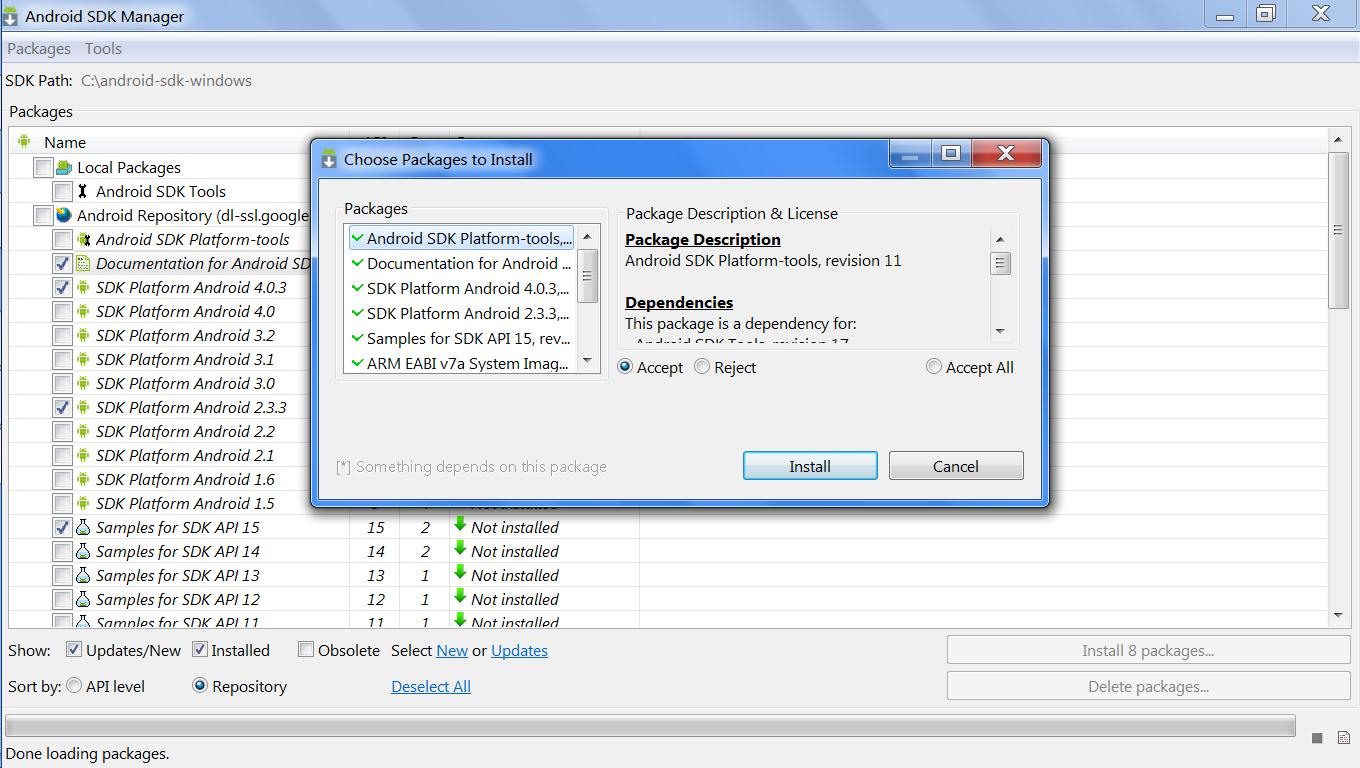This screenshot has width=1360, height=768.
Task: Click the wrench icon beside Android SDK Platform-tools
Action: 83,239
